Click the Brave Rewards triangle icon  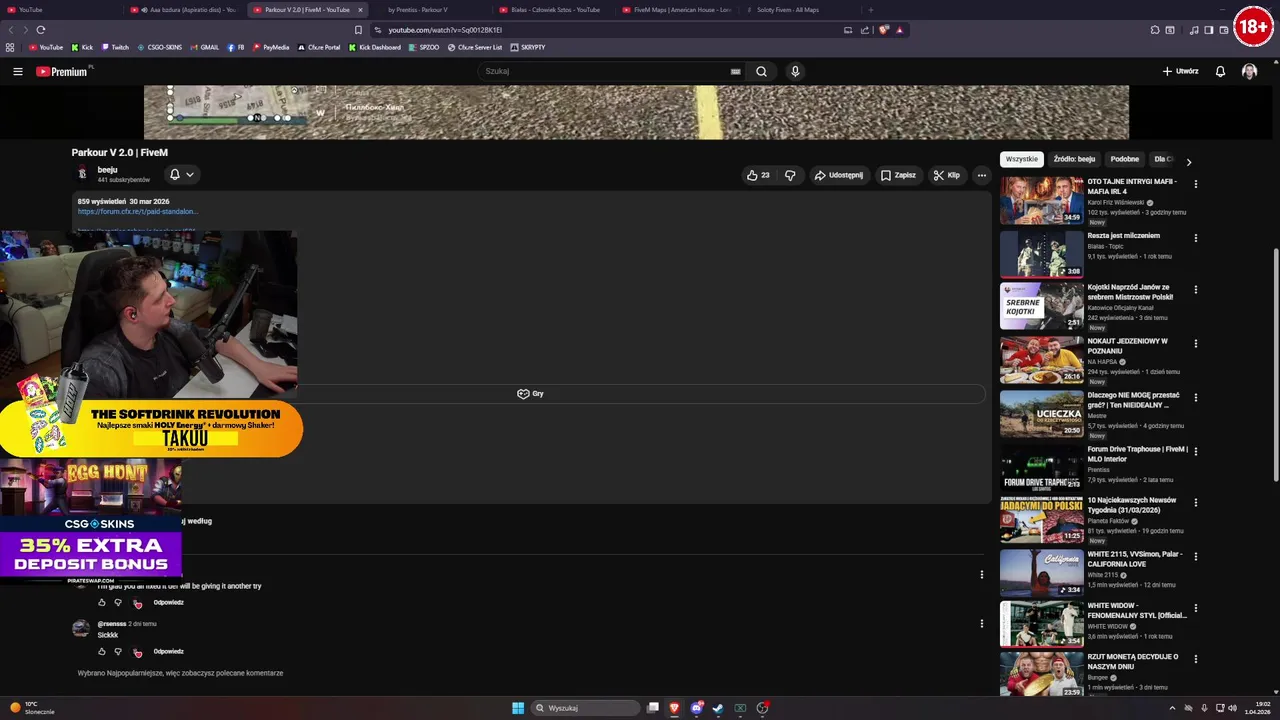[x=899, y=30]
